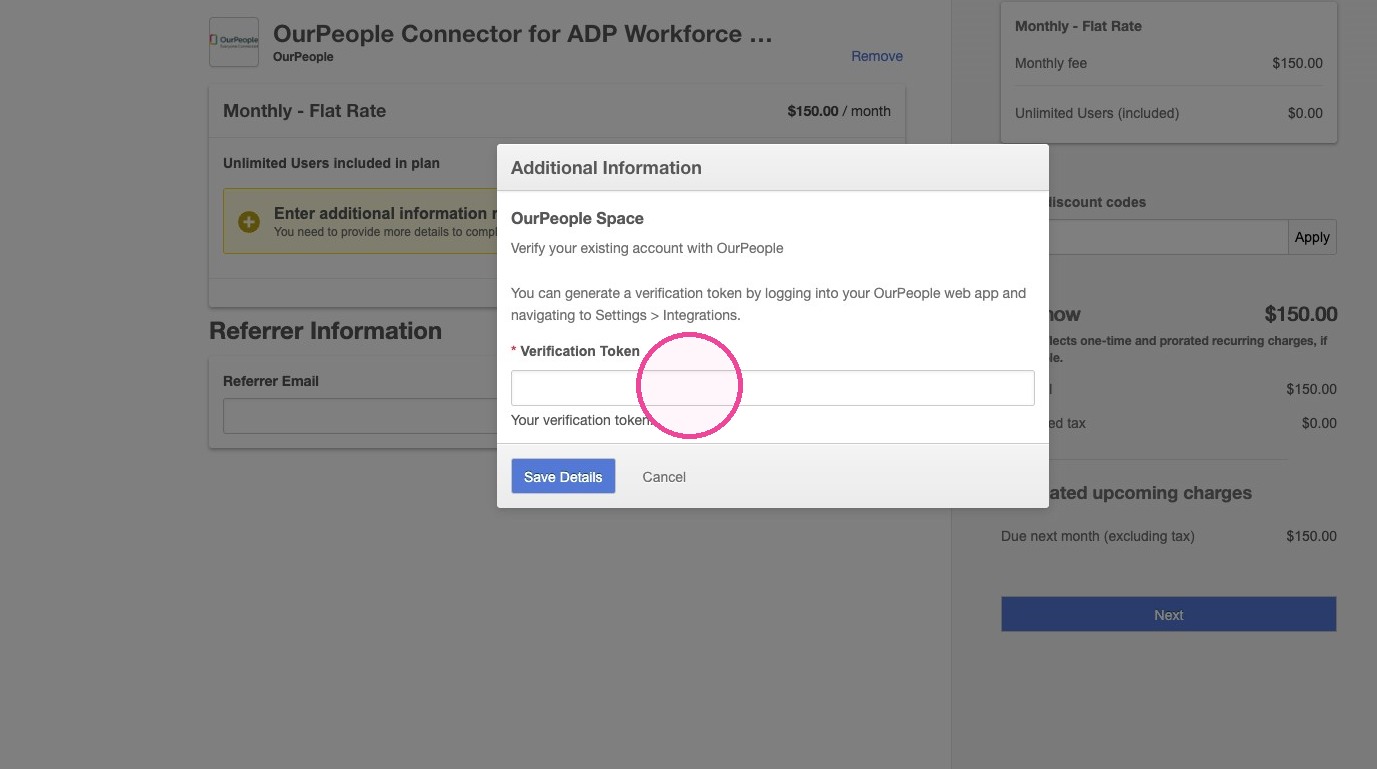Click 'Monthly fee' in the summary panel

click(x=1051, y=63)
